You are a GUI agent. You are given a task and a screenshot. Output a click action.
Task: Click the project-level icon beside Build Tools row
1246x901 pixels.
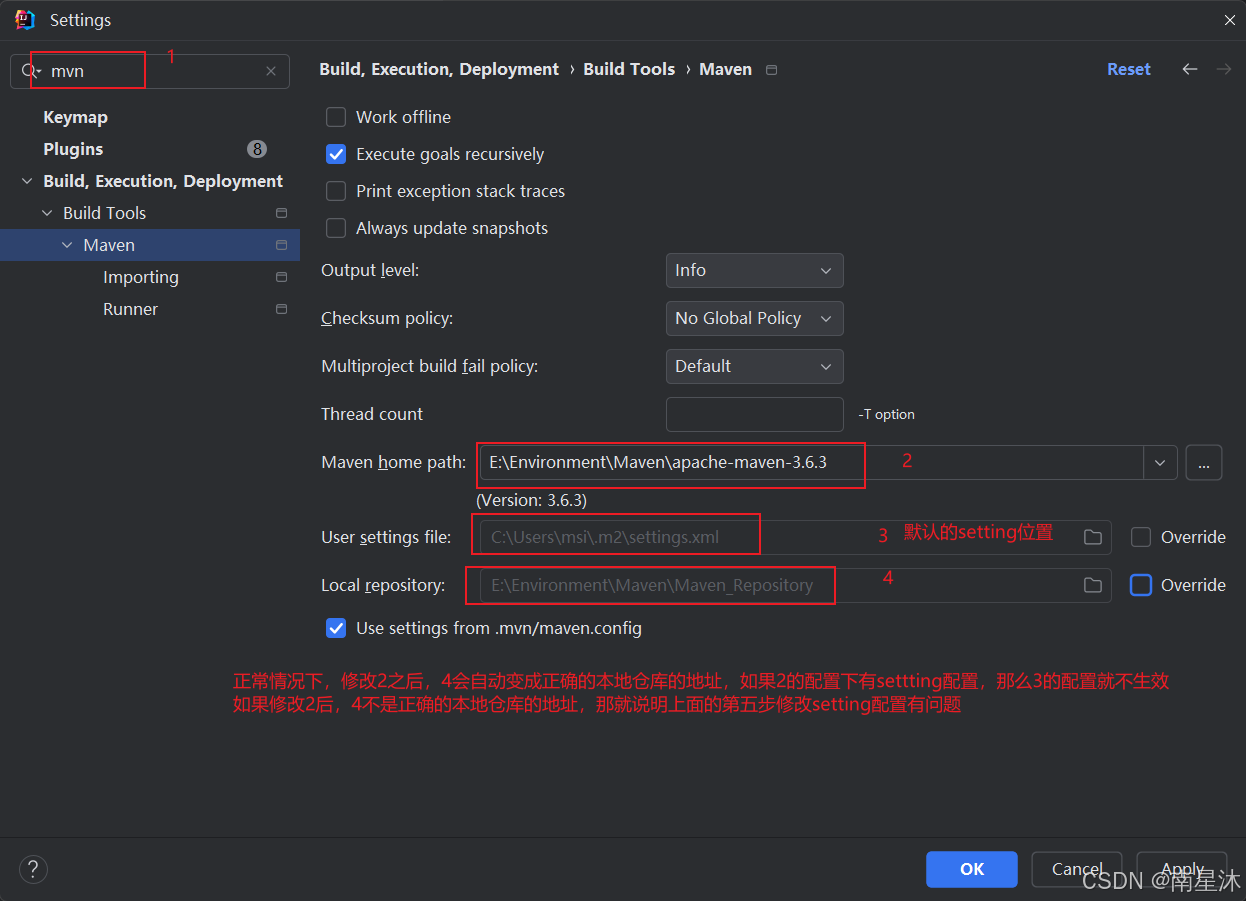tap(281, 213)
